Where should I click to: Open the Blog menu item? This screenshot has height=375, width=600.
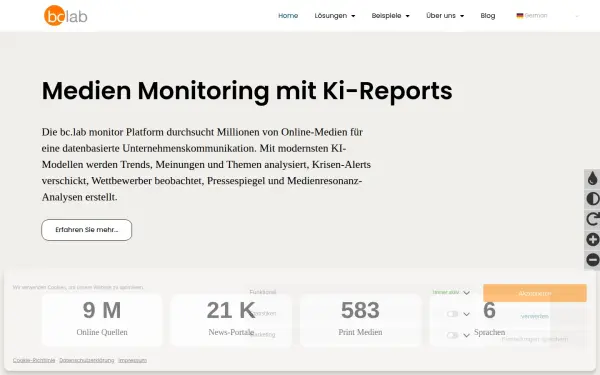(488, 16)
